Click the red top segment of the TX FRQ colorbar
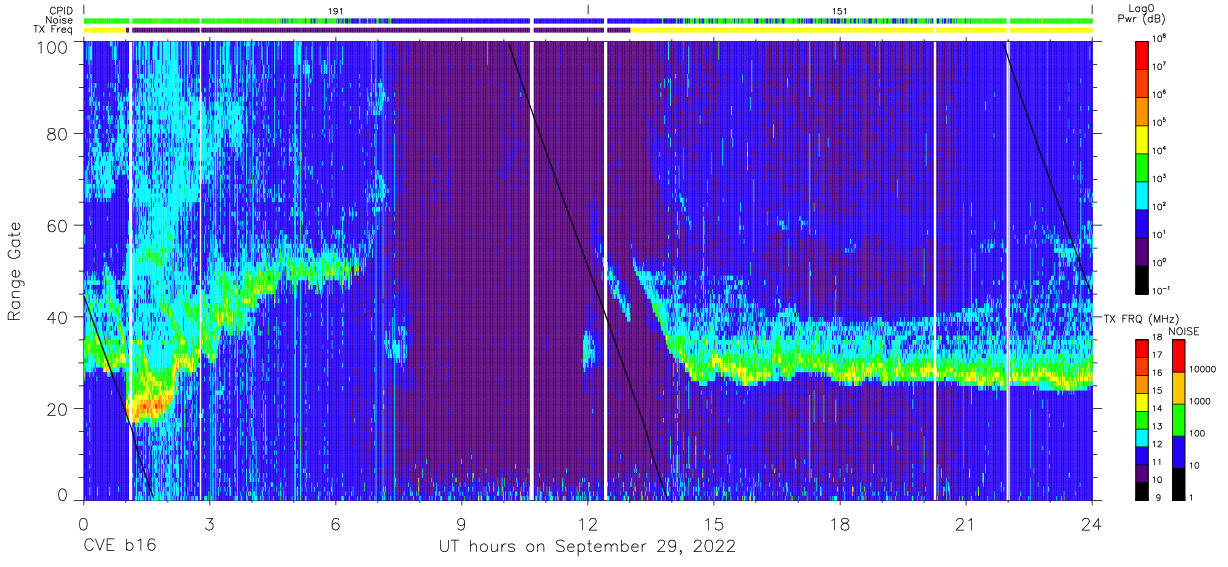Viewport: 1228px width, 567px height. click(x=1143, y=349)
